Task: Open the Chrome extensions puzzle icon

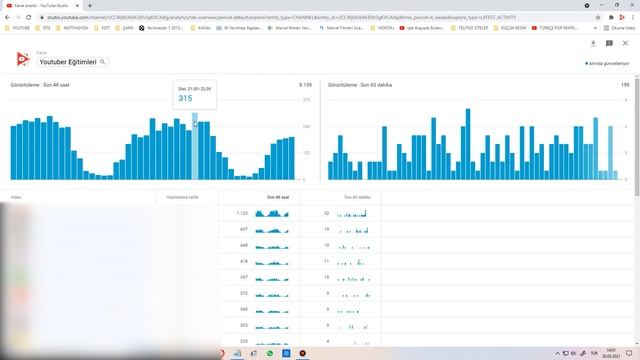Action: (611, 18)
